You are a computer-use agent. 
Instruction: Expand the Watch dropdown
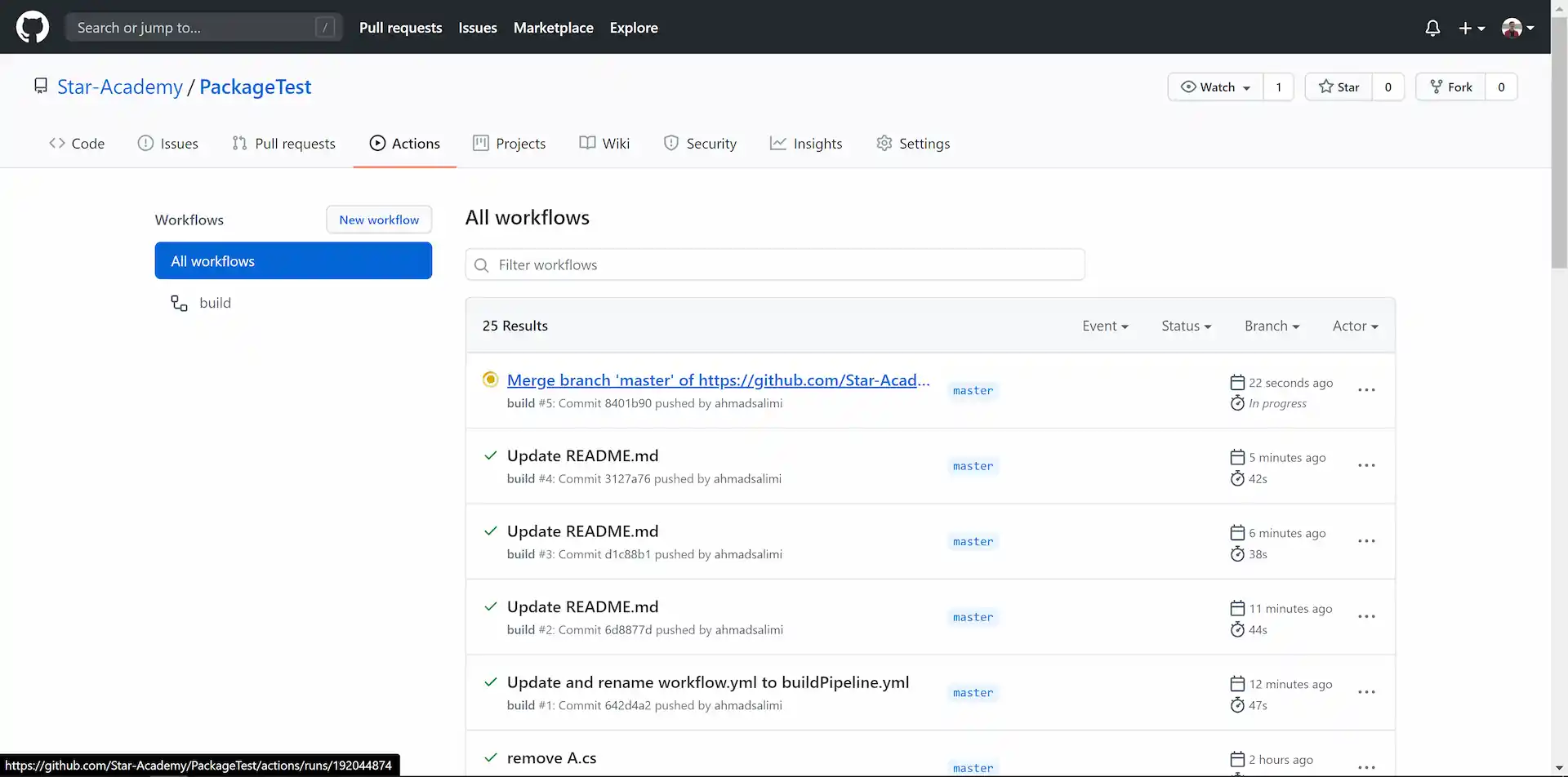(1215, 87)
